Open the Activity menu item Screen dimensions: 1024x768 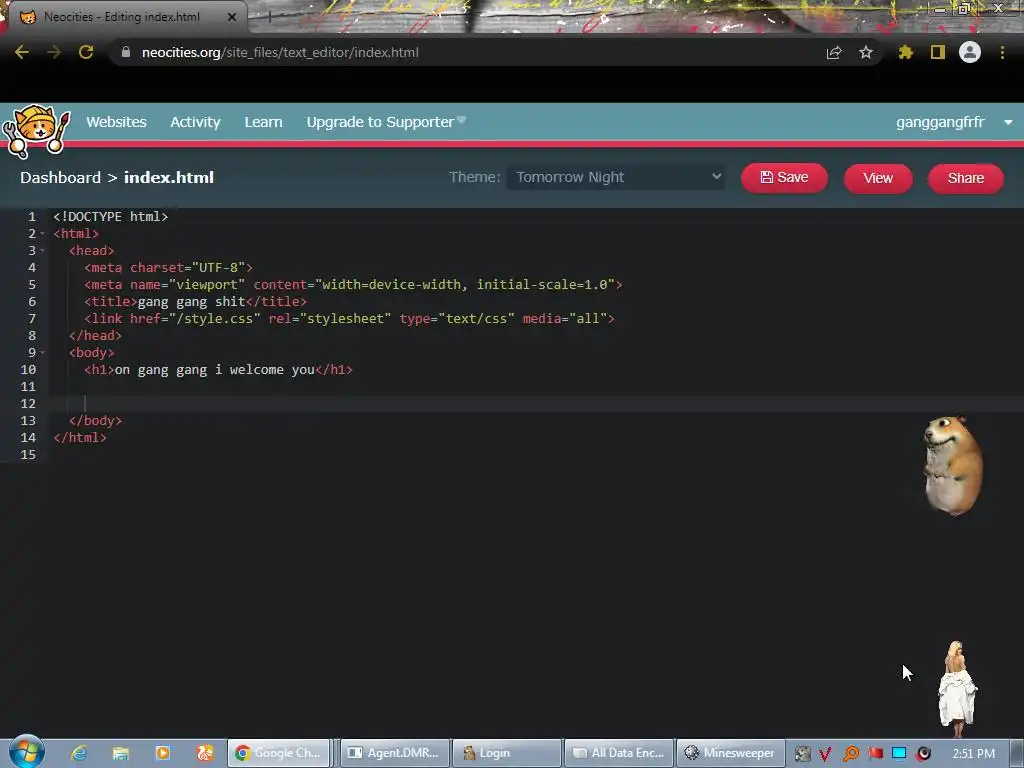pyautogui.click(x=195, y=122)
